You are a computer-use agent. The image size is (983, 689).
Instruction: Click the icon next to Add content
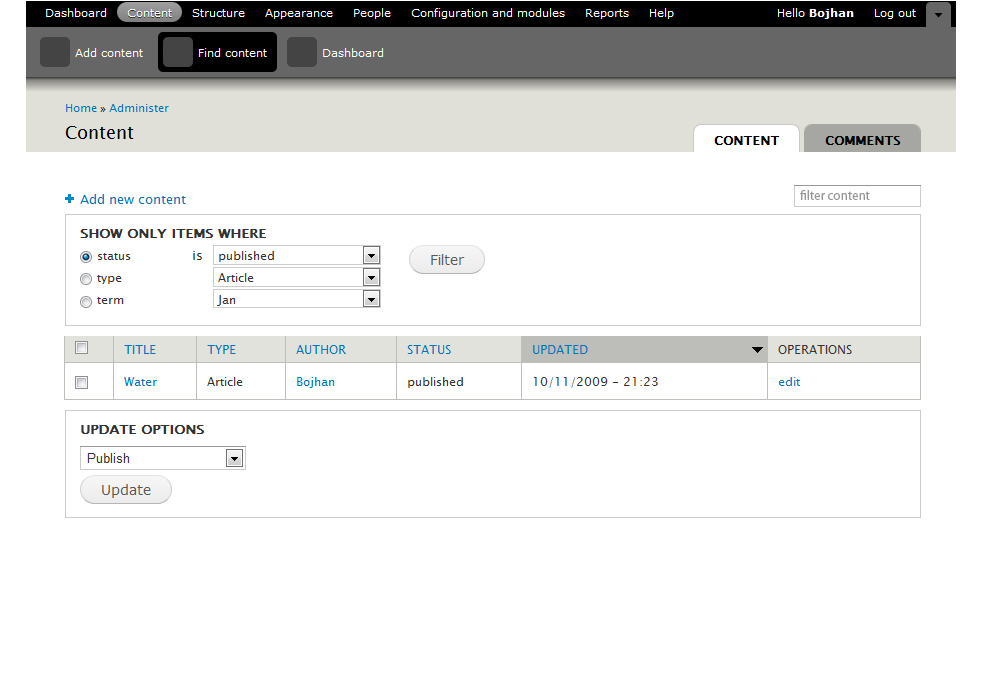pyautogui.click(x=55, y=52)
